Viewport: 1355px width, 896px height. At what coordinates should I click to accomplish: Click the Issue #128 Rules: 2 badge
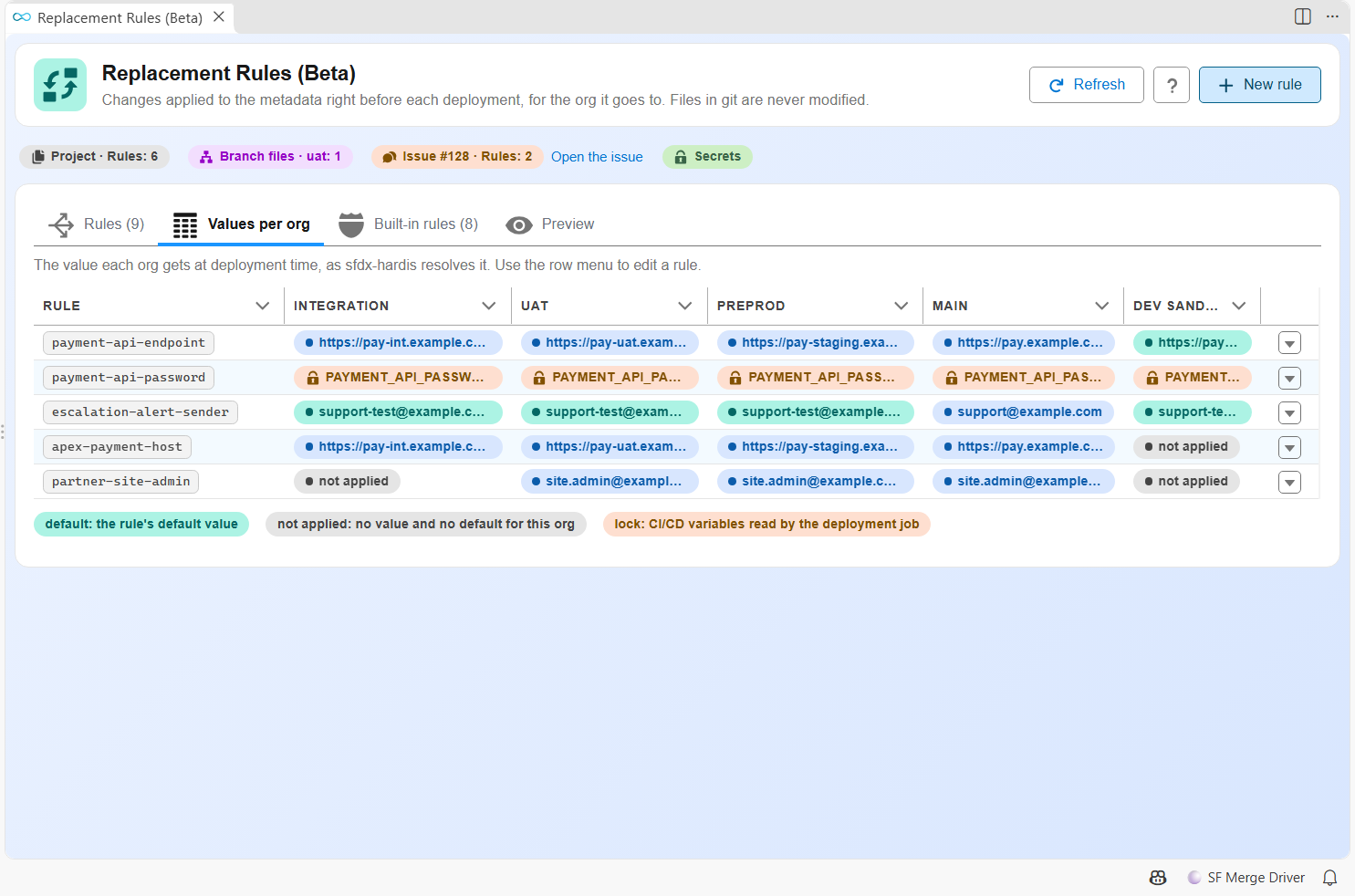[x=457, y=157]
